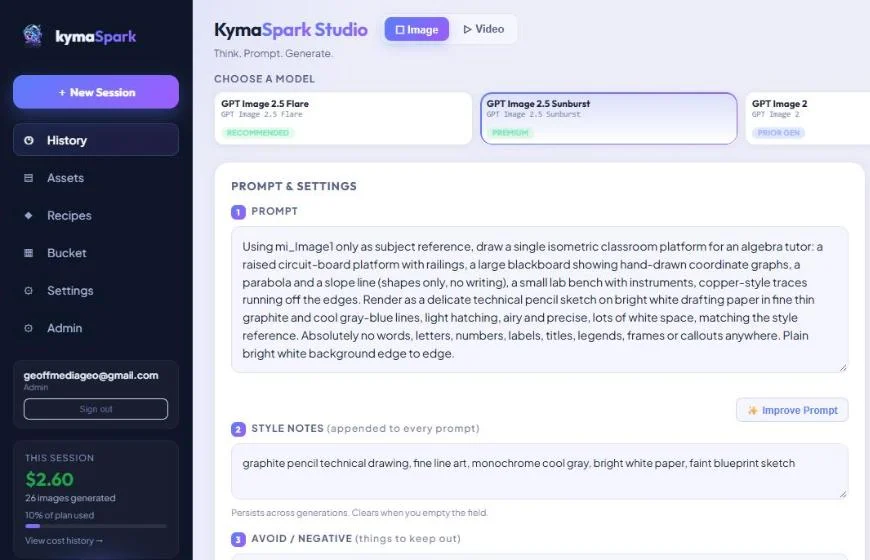Select the GPT Image 2 model card
The width and height of the screenshot is (870, 560).
coord(808,118)
